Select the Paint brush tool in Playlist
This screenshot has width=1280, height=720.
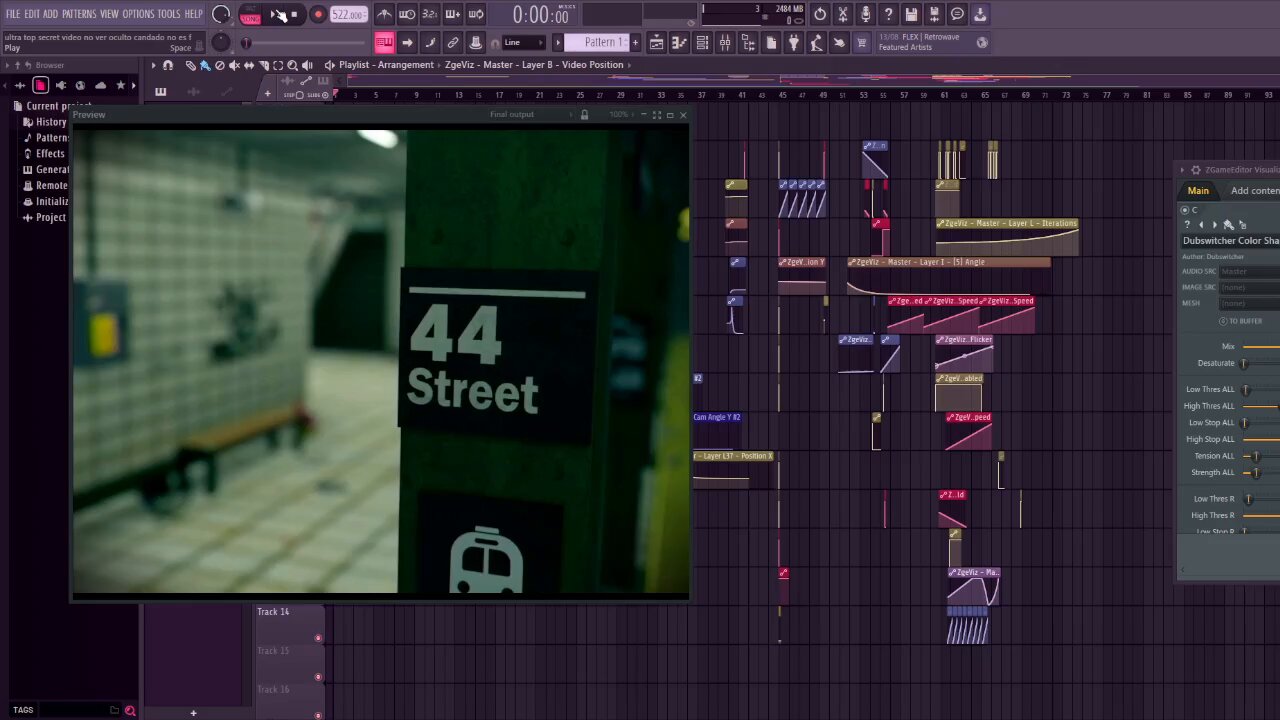[x=205, y=65]
